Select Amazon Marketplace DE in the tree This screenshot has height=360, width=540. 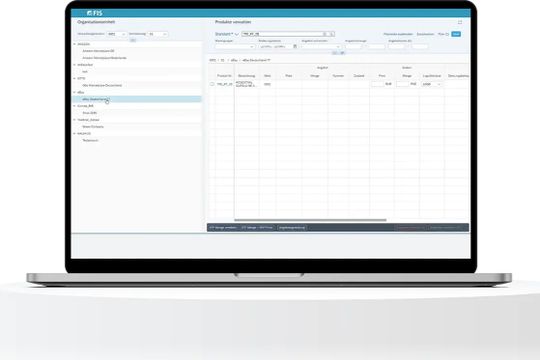(x=98, y=51)
